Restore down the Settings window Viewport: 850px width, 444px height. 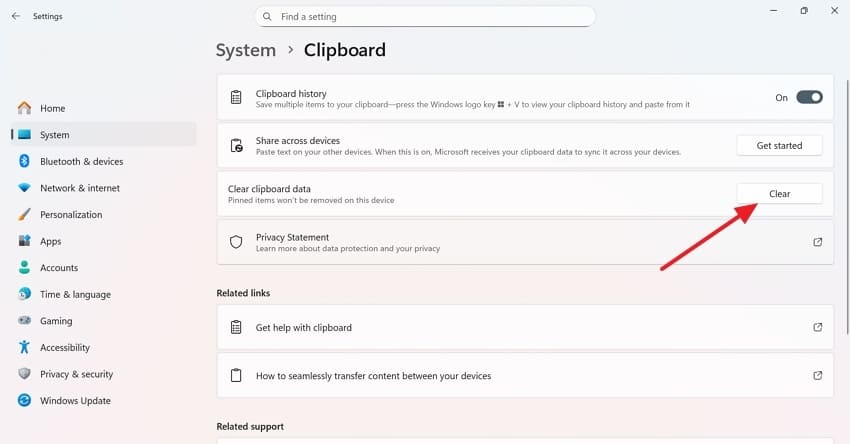coord(804,10)
